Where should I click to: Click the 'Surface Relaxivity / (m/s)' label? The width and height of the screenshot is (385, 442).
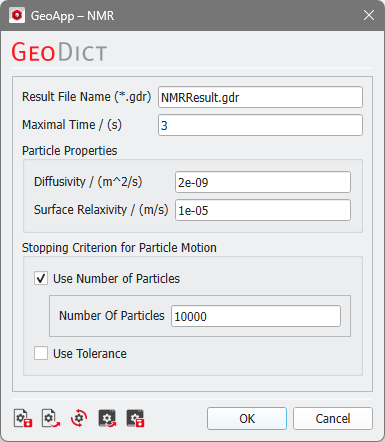point(101,210)
